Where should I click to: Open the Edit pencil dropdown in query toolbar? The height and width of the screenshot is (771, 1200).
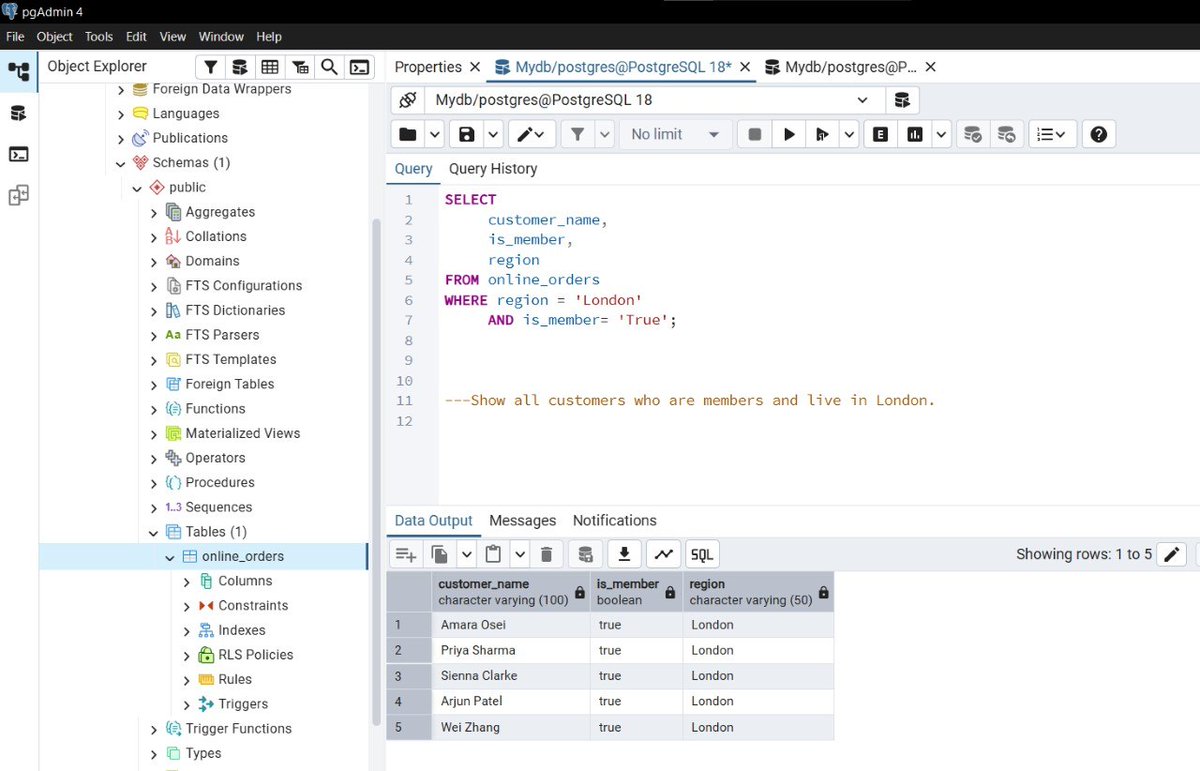[x=533, y=134]
